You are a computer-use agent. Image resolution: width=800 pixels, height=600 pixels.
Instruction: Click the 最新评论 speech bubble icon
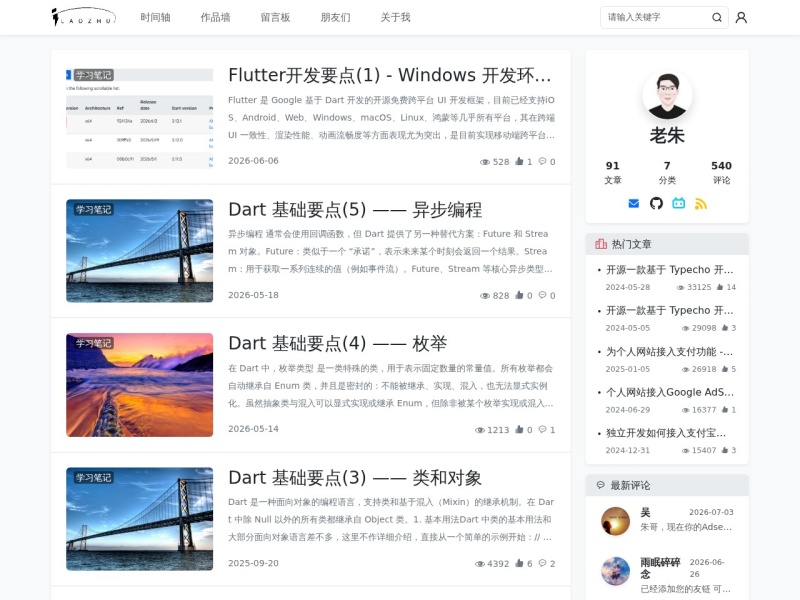601,485
